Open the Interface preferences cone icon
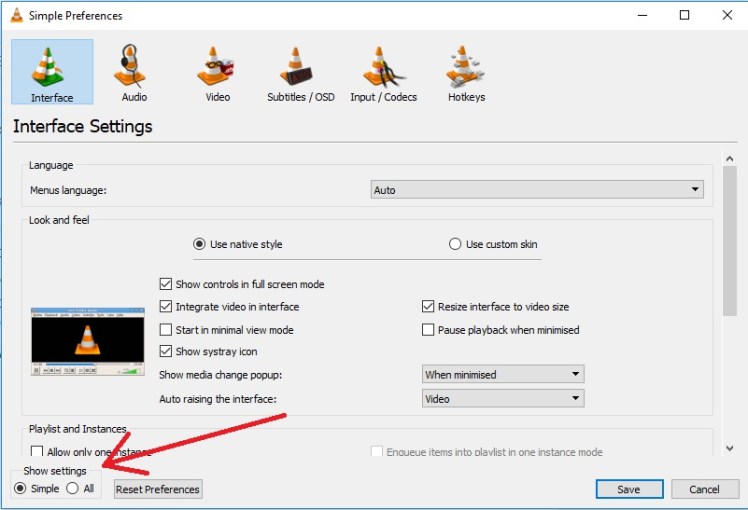This screenshot has width=748, height=510. [x=51, y=67]
